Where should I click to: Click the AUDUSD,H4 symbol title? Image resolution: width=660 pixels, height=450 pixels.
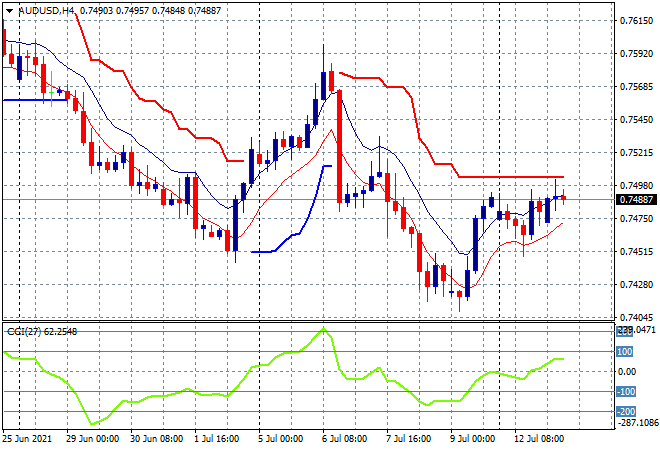tap(46, 9)
